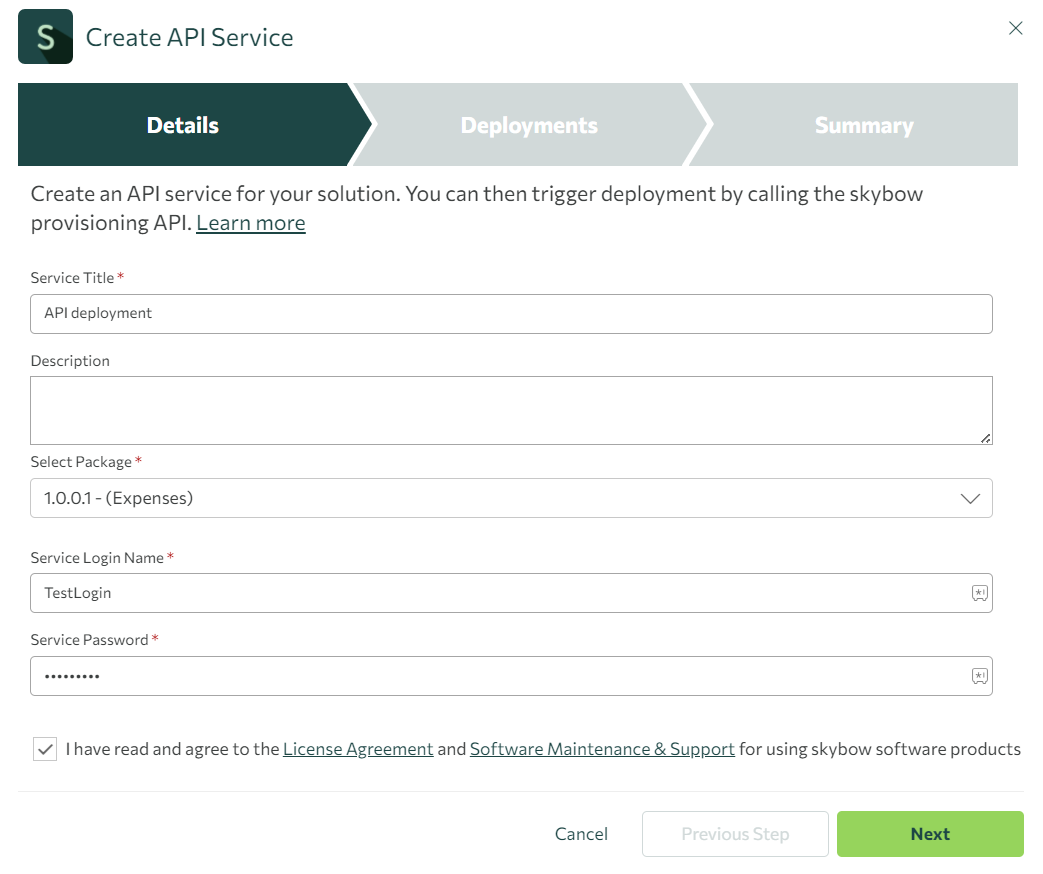Click the skybow logo icon
The width and height of the screenshot is (1043, 874).
coord(45,36)
